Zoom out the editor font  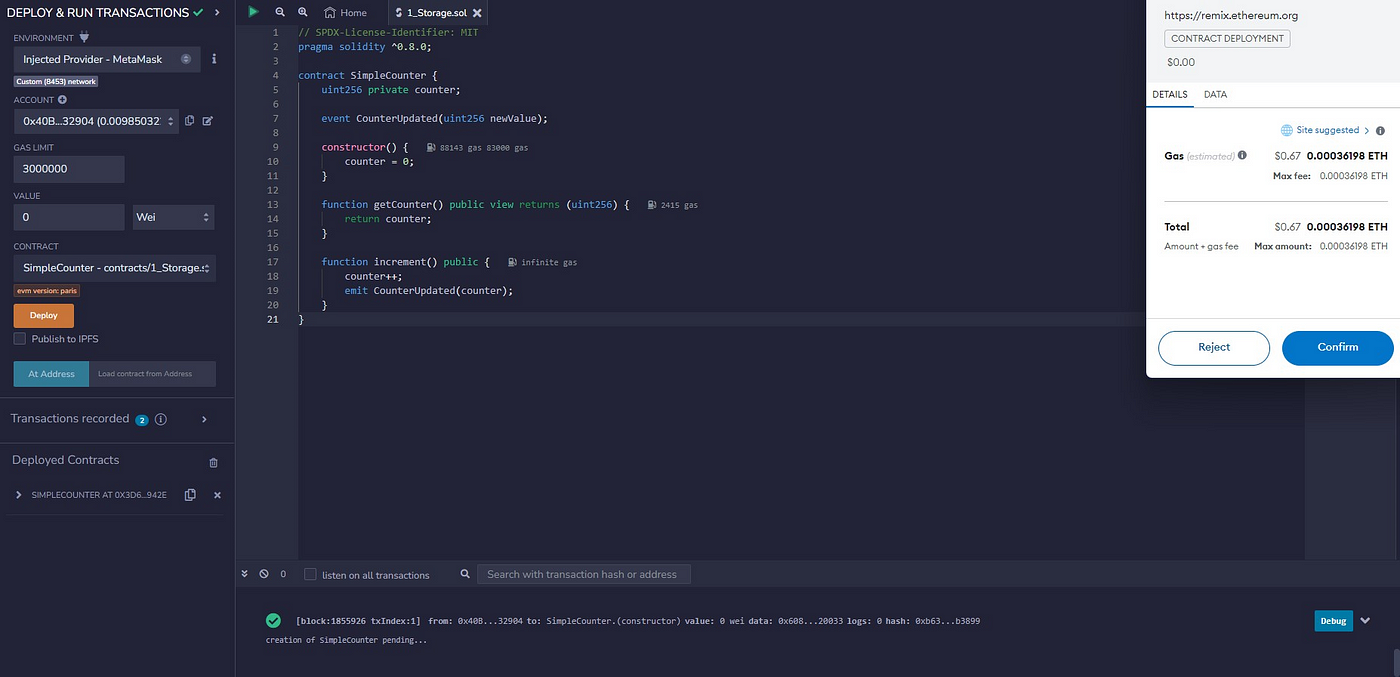[280, 12]
